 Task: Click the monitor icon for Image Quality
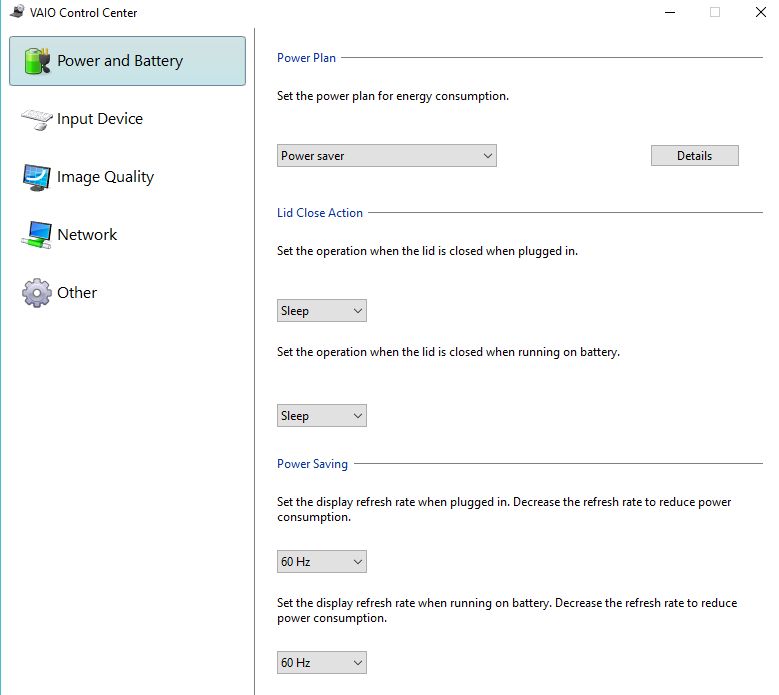[36, 177]
